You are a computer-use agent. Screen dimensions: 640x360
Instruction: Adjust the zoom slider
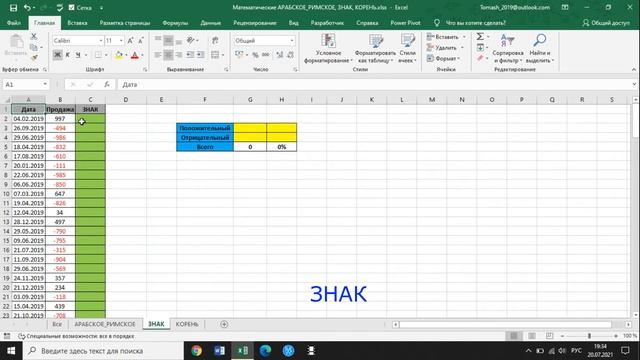(x=589, y=336)
